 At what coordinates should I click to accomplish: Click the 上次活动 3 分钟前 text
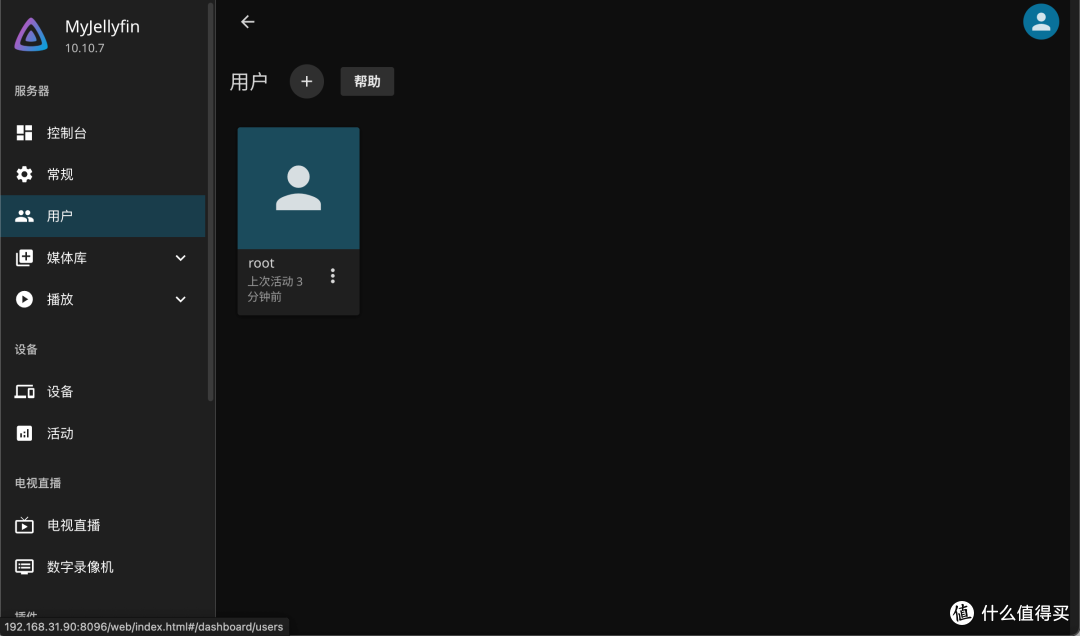pos(275,289)
